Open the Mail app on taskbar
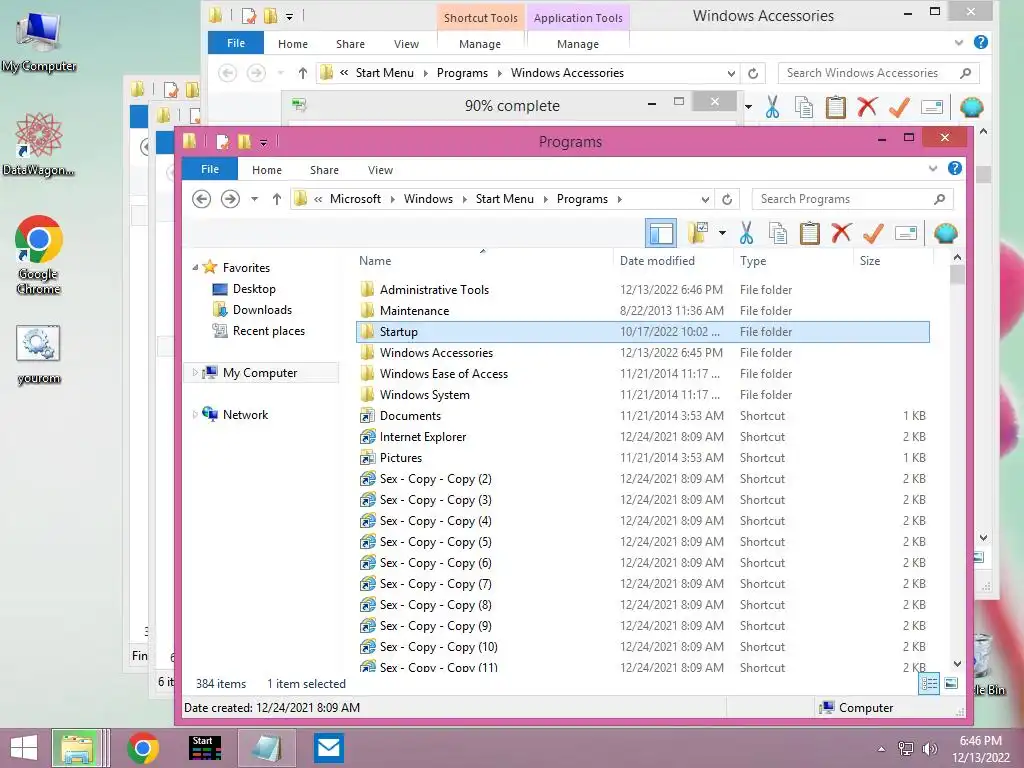Screen dimensions: 1024x768 tap(328, 748)
